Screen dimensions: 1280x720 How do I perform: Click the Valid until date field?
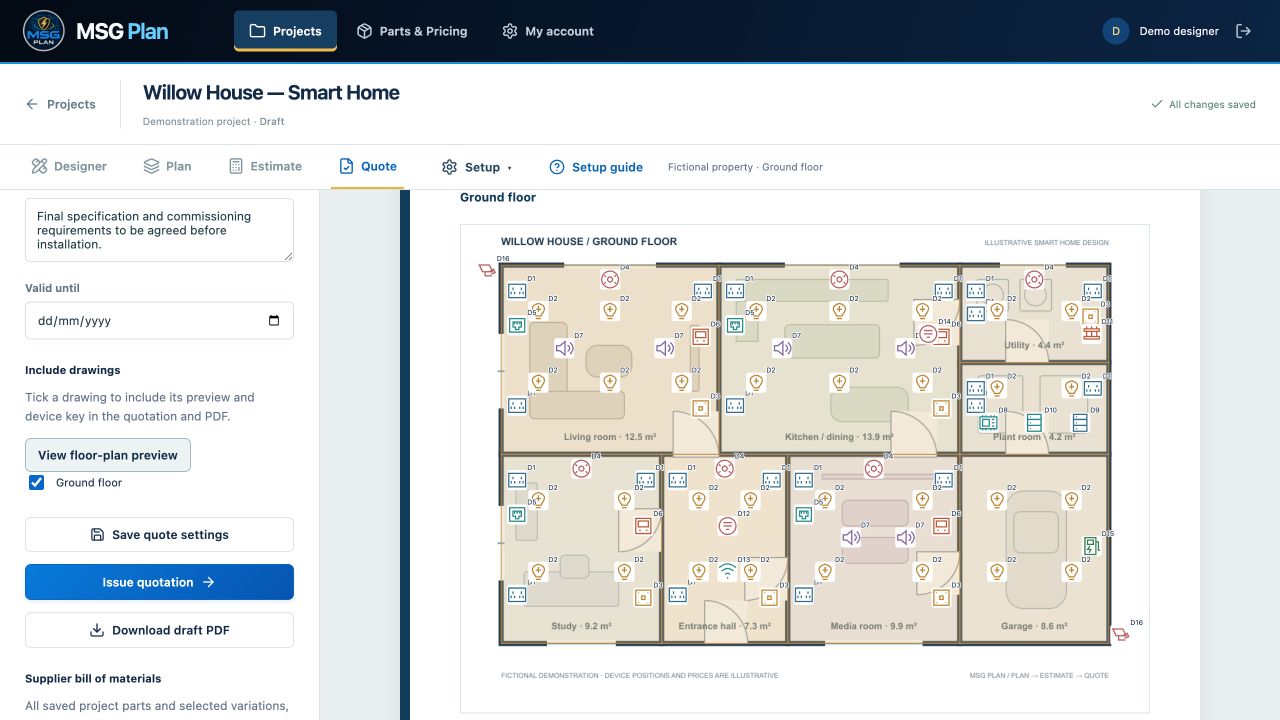click(x=159, y=321)
